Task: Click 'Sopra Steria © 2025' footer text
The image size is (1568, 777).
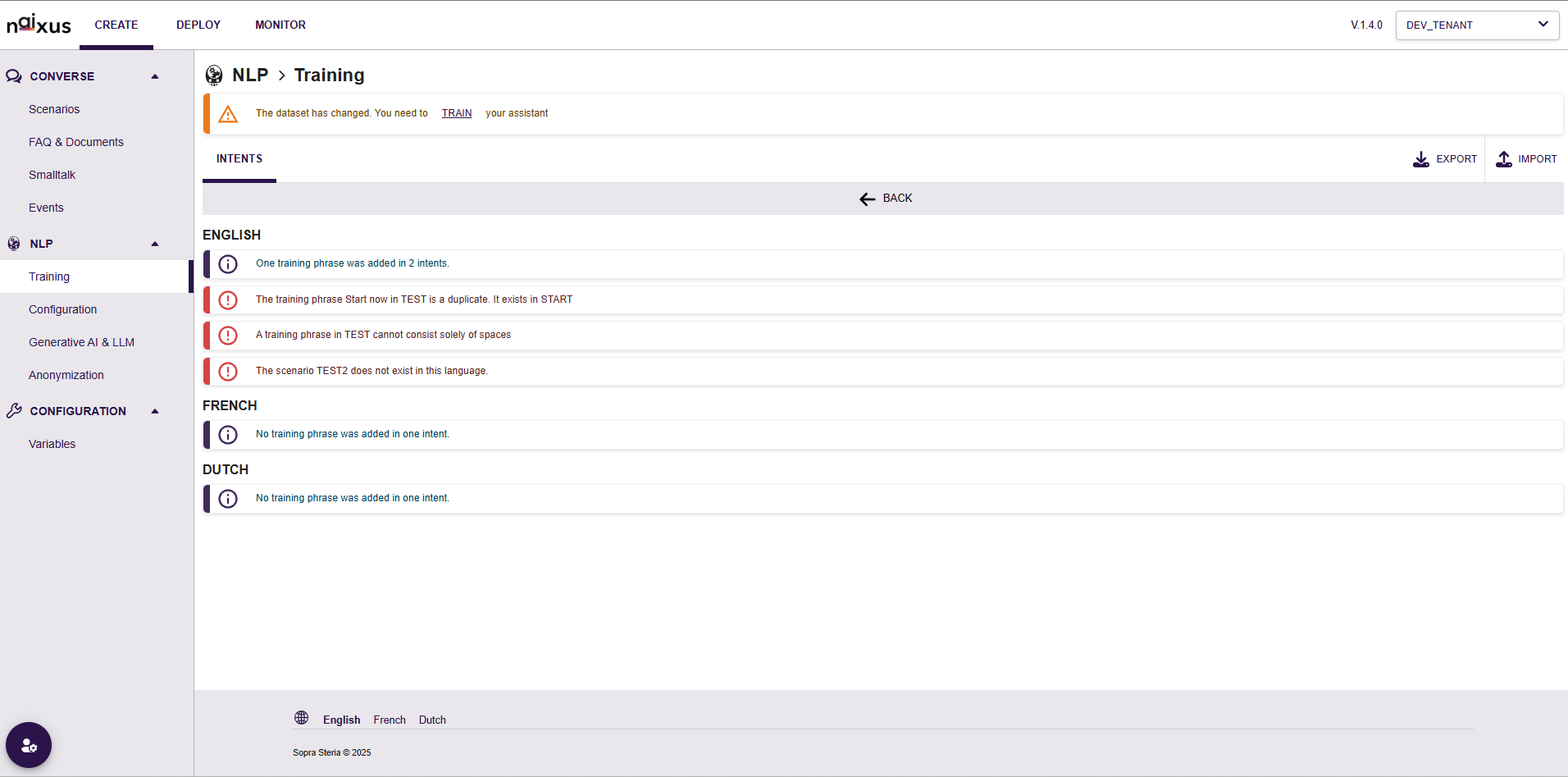Action: [x=331, y=752]
